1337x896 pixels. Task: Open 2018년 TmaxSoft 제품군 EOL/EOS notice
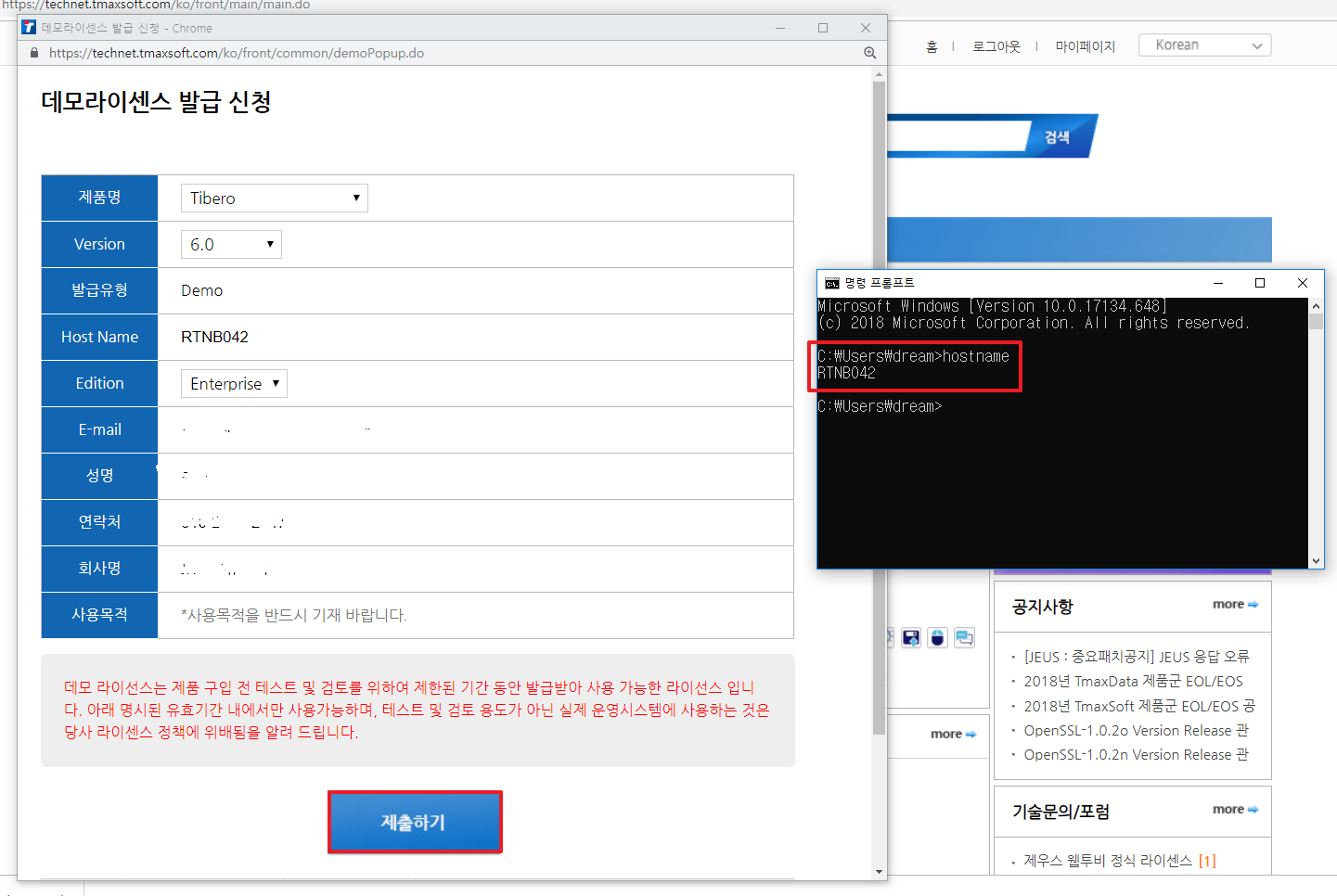[x=1139, y=706]
